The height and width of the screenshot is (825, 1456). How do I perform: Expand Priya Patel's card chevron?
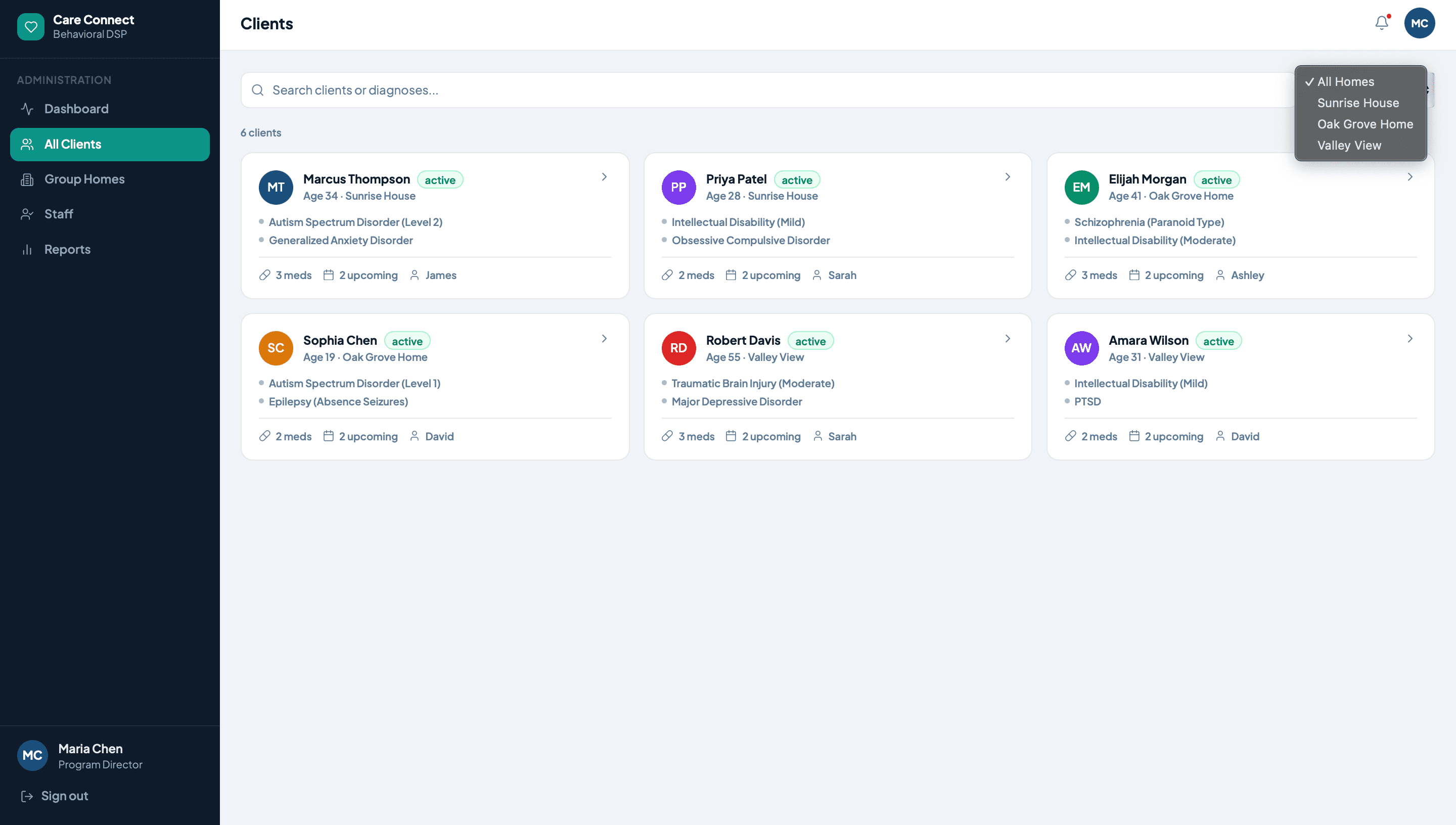click(x=1008, y=177)
